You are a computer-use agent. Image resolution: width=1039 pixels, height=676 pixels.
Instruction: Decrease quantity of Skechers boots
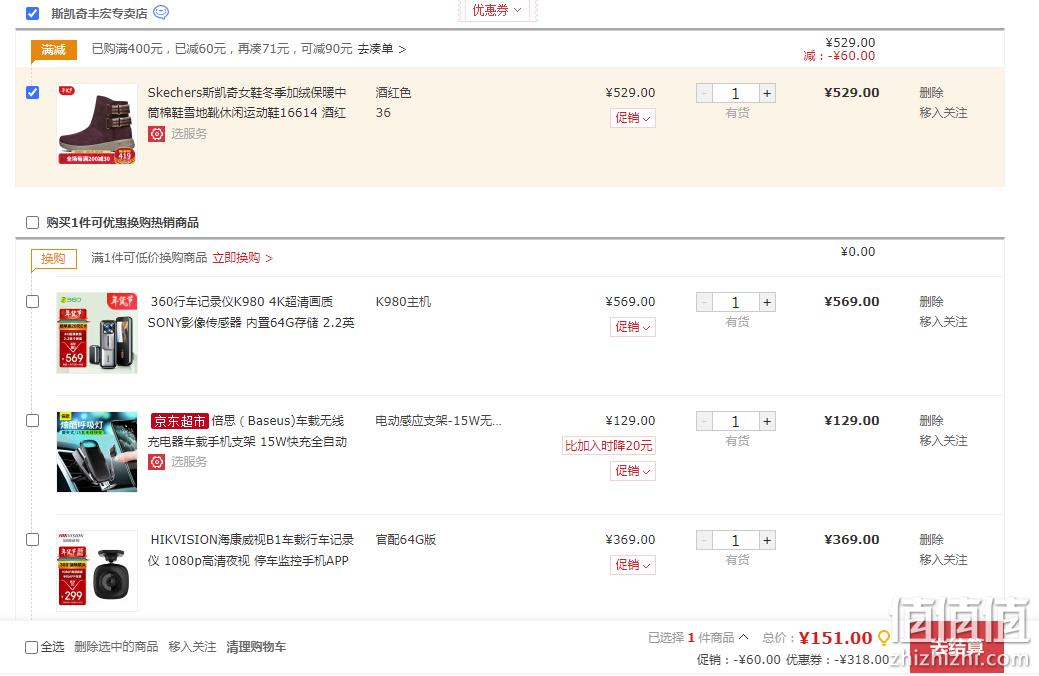704,93
